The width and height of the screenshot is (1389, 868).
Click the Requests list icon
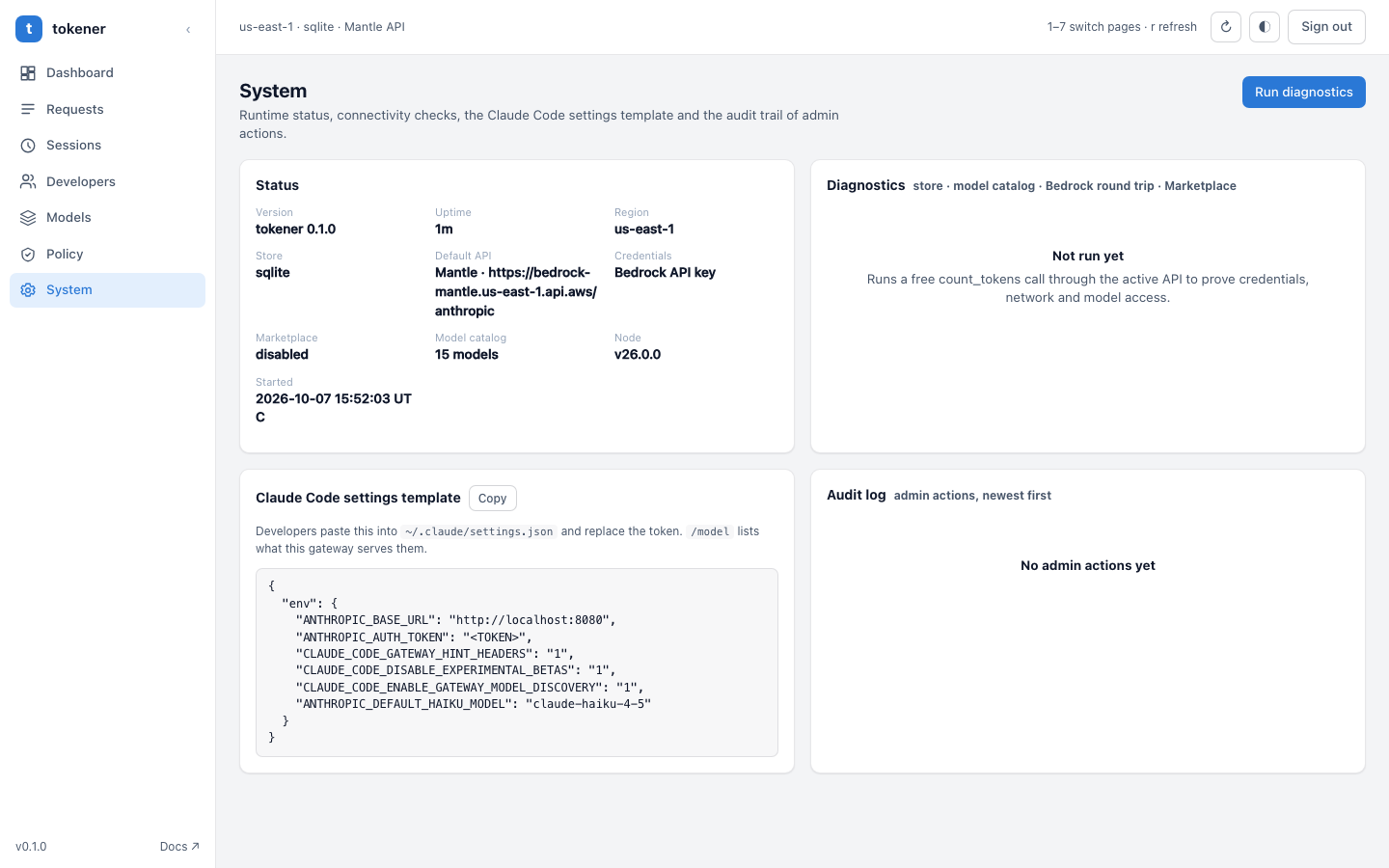click(28, 109)
